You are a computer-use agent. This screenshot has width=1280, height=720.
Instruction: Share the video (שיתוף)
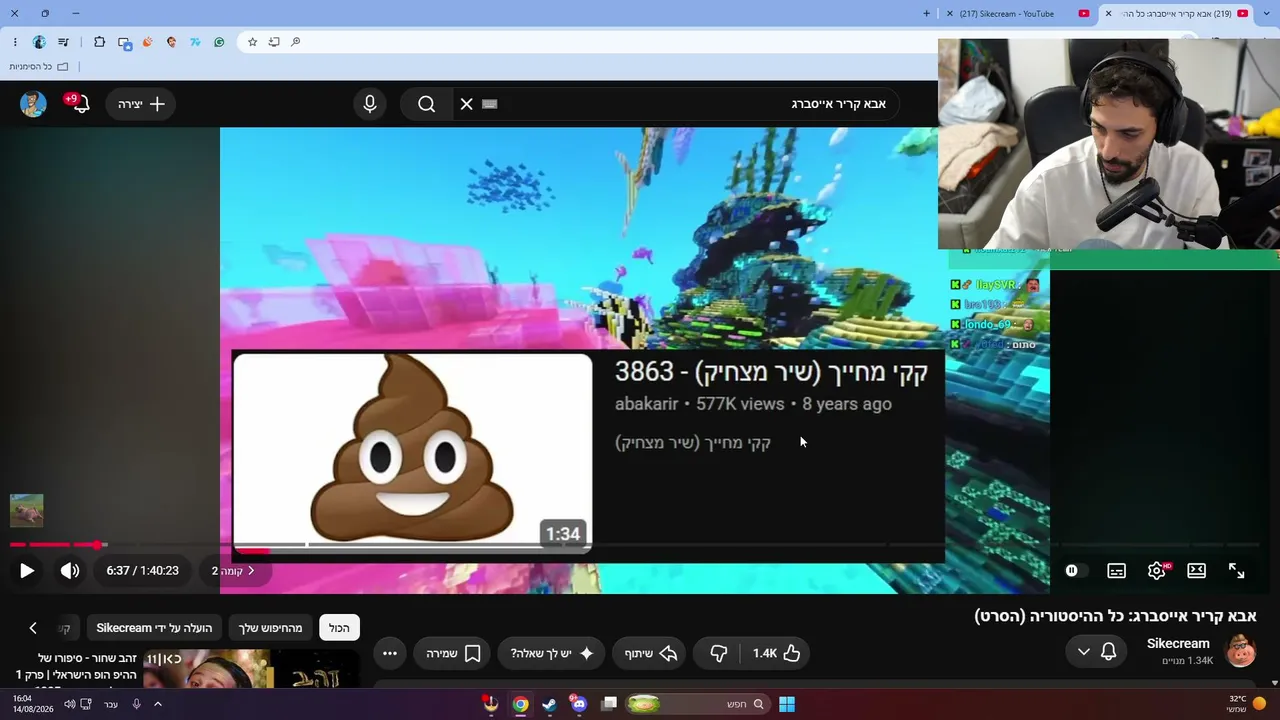pyautogui.click(x=651, y=653)
